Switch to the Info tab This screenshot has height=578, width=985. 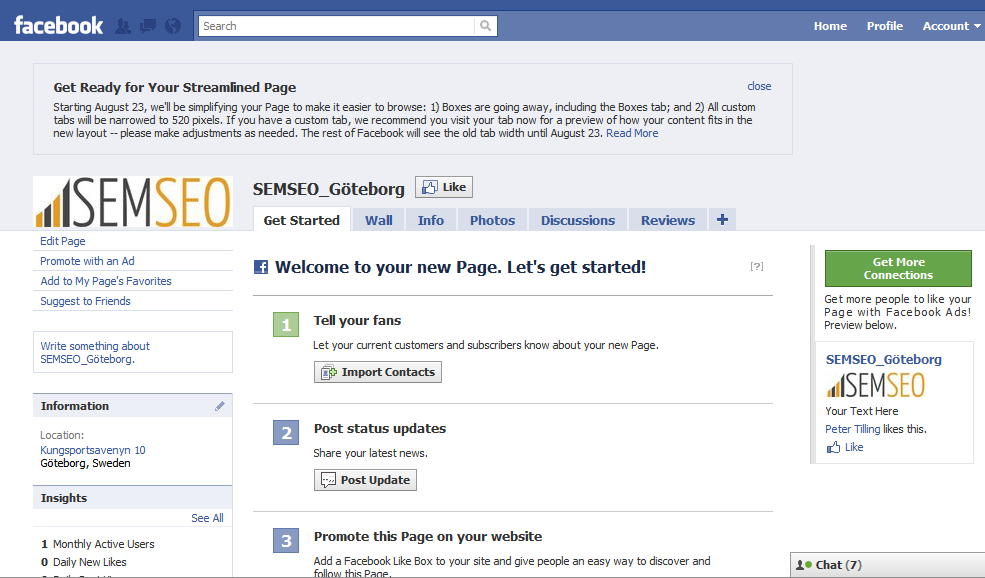point(430,220)
